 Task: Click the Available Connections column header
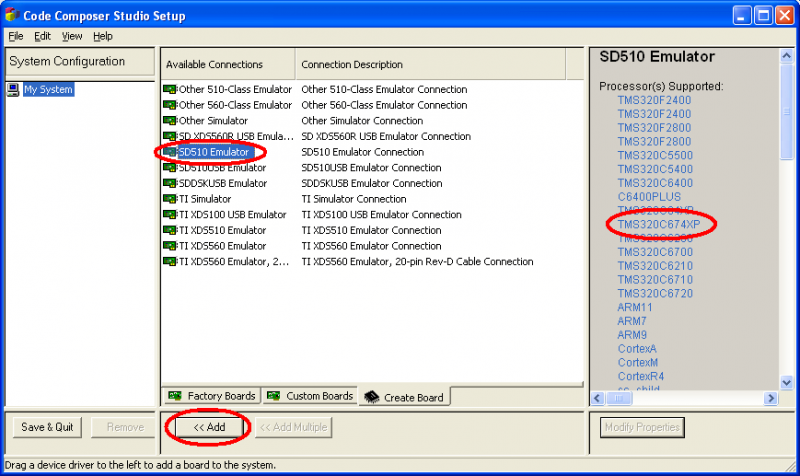click(x=228, y=64)
